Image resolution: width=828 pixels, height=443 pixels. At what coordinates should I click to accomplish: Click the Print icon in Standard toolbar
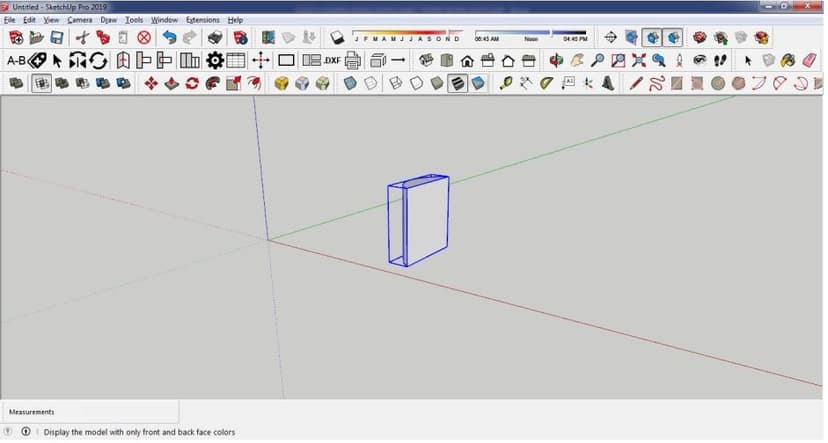[215, 37]
